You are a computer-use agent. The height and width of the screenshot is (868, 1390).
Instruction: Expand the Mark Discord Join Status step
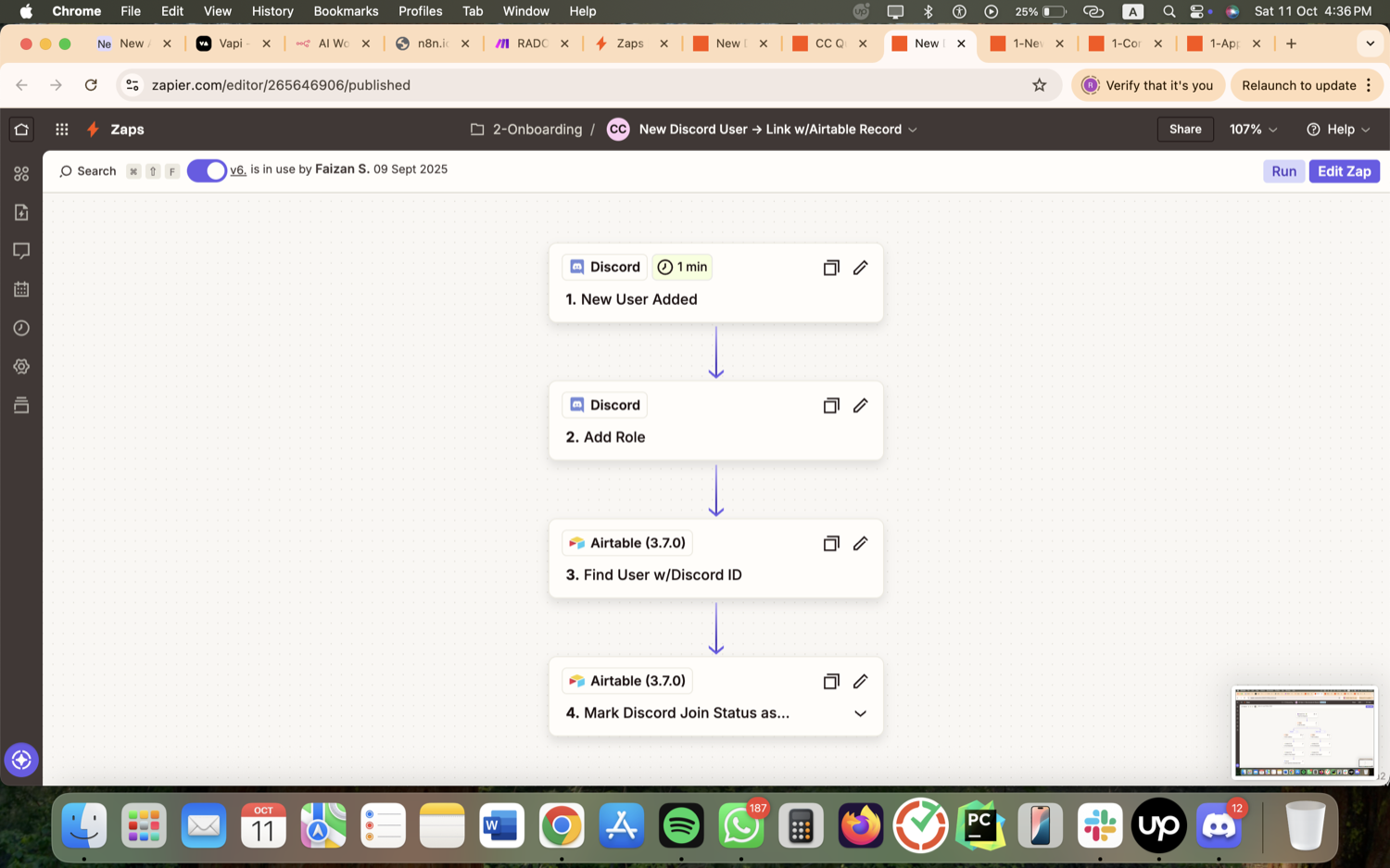click(861, 714)
